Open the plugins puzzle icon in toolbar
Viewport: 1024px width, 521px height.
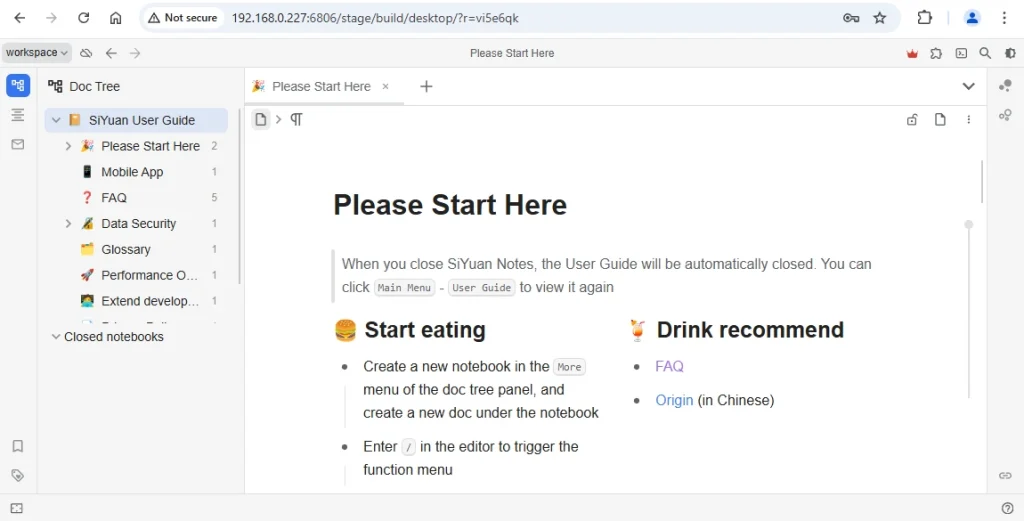[x=936, y=53]
